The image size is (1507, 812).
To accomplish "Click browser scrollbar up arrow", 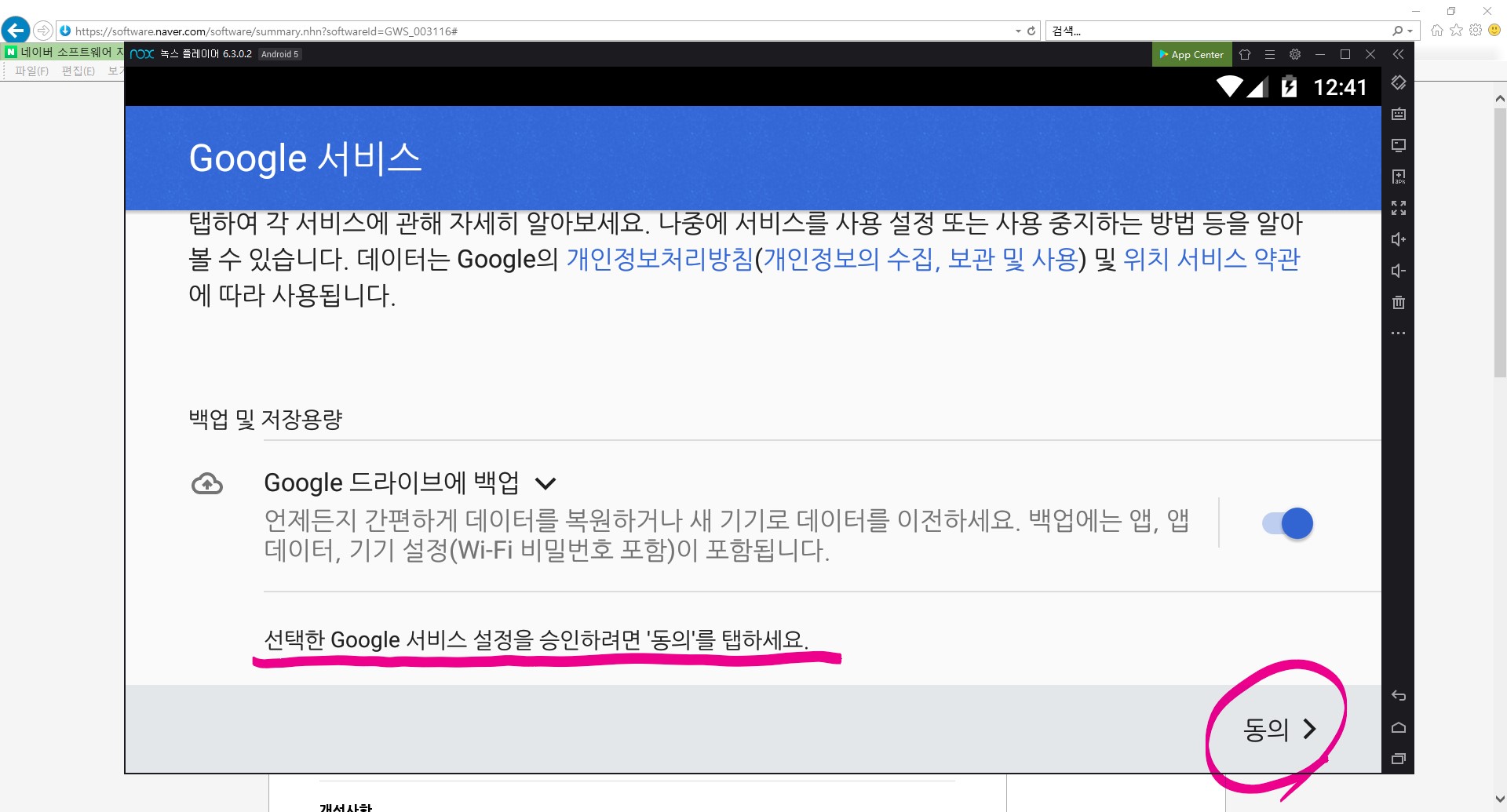I will (1500, 99).
